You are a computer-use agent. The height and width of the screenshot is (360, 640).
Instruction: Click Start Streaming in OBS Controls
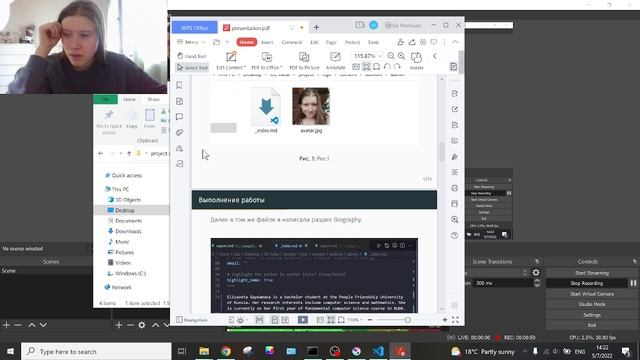pos(591,273)
